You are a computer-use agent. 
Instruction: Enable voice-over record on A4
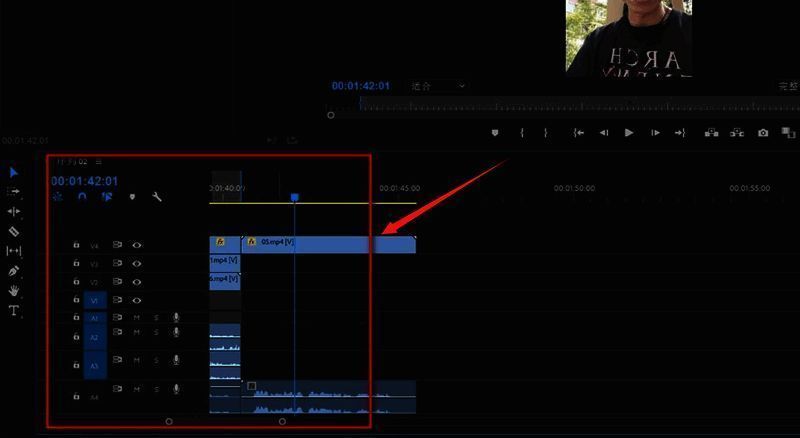click(x=176, y=389)
